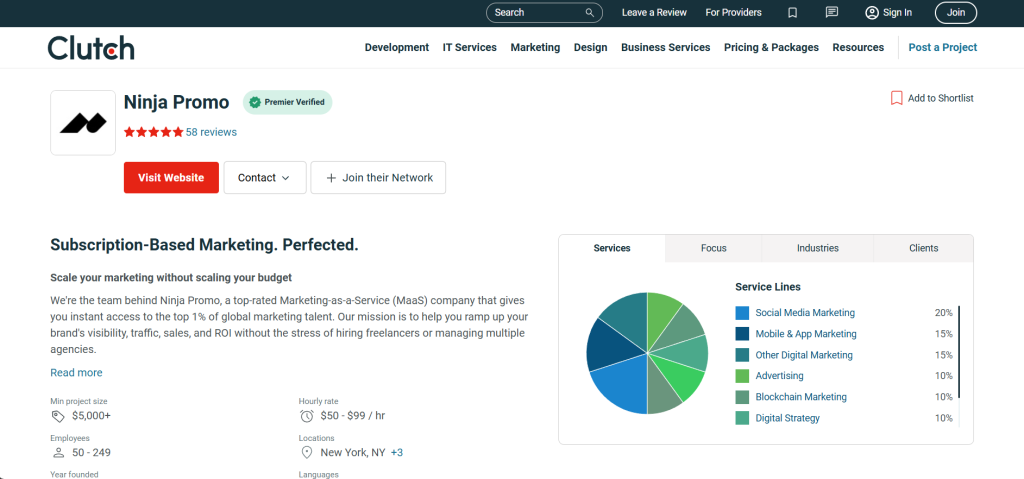Open Social Media Marketing service line
This screenshot has height=479, width=1024.
coord(805,313)
